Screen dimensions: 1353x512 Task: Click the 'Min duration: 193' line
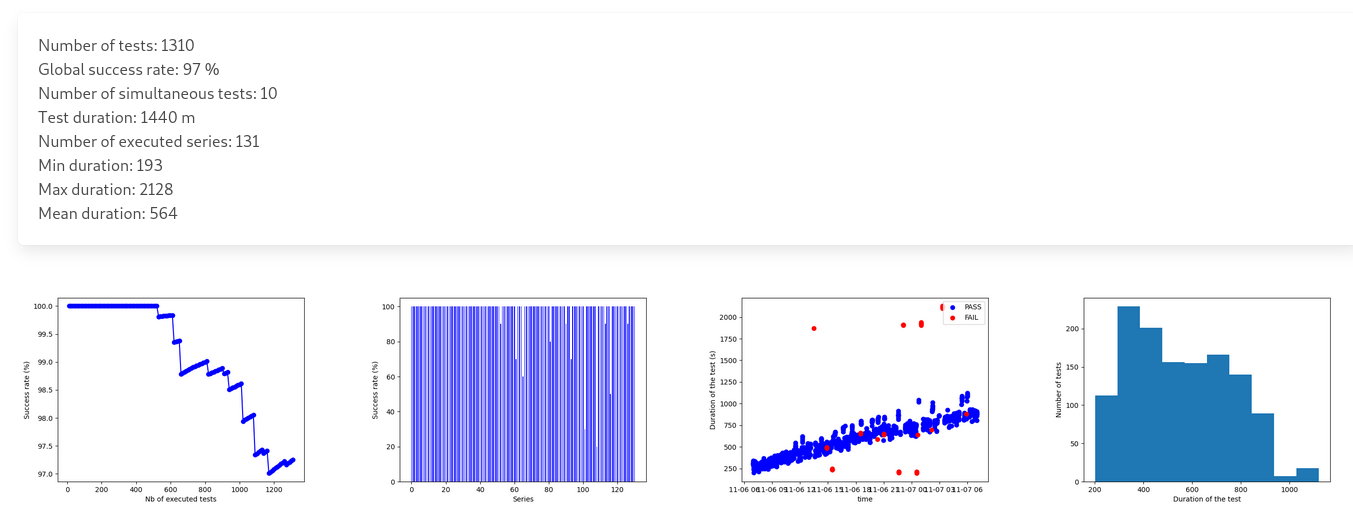tap(100, 165)
